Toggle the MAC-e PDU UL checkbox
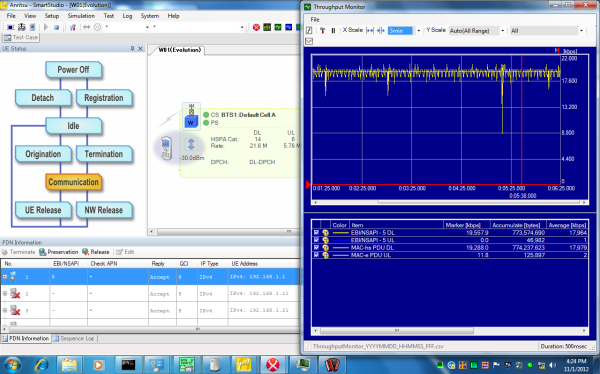Image resolution: width=600 pixels, height=374 pixels. [316, 255]
